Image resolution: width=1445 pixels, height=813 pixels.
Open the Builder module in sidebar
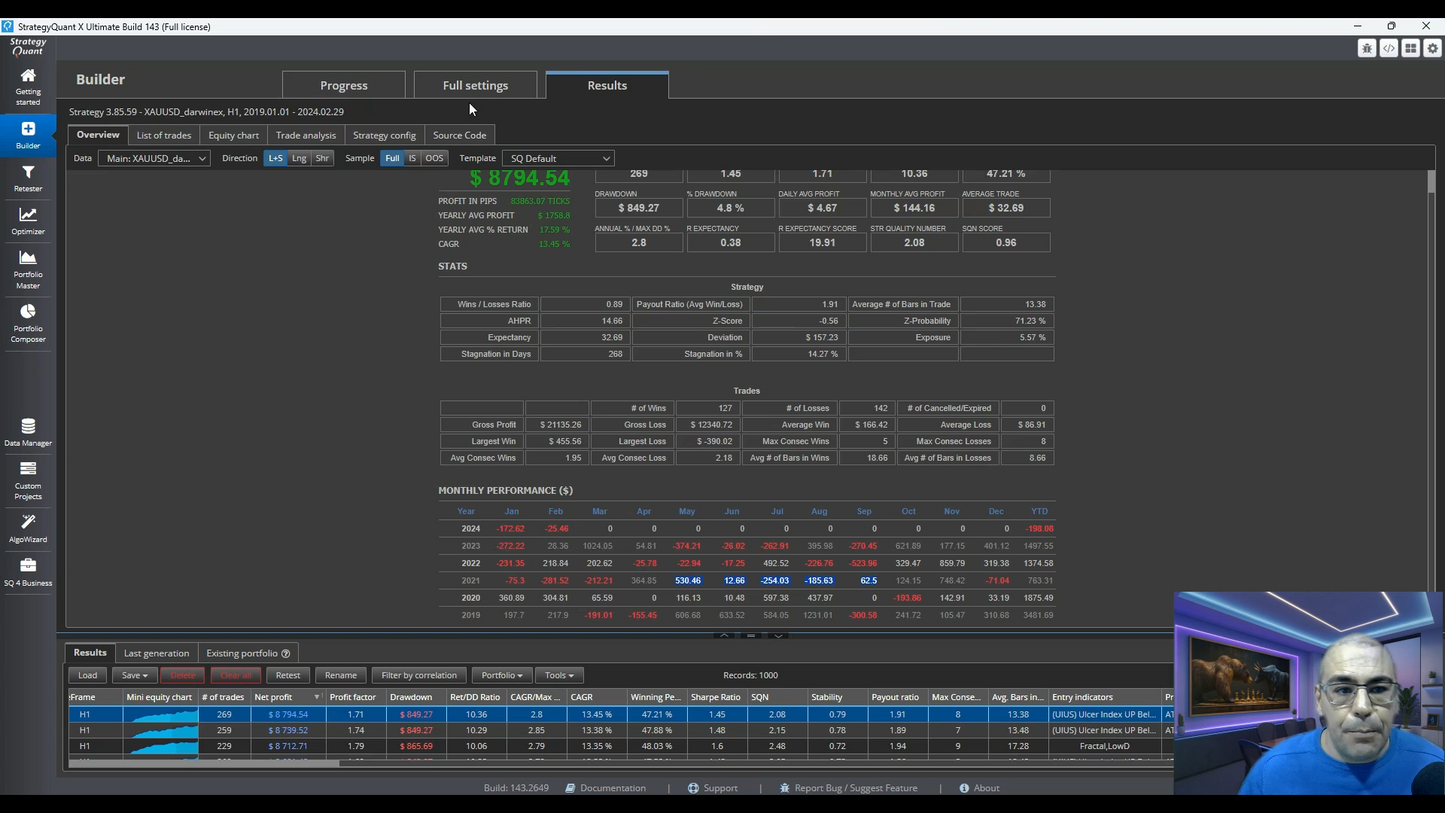click(28, 135)
